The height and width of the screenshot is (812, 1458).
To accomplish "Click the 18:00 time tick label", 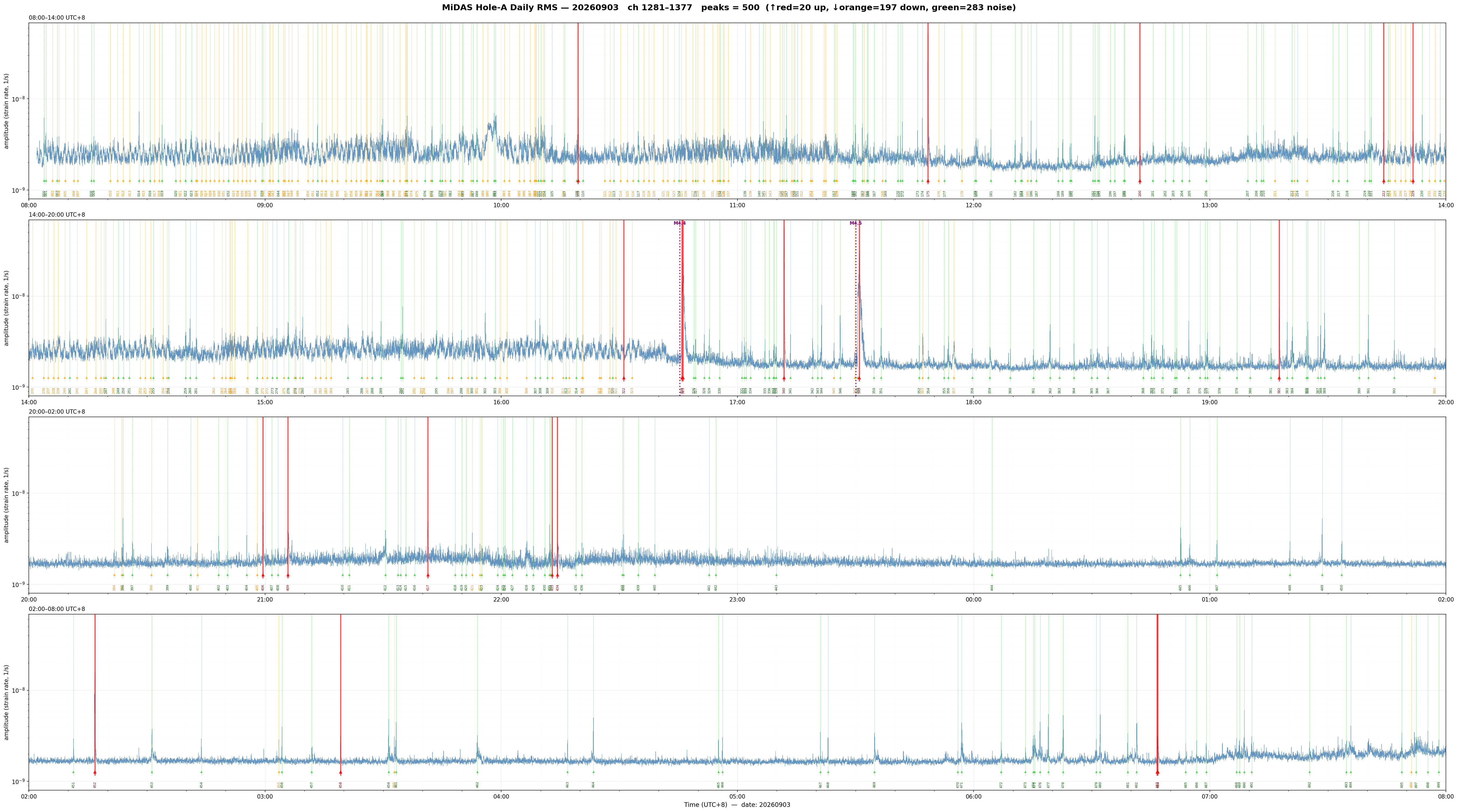I will (974, 402).
